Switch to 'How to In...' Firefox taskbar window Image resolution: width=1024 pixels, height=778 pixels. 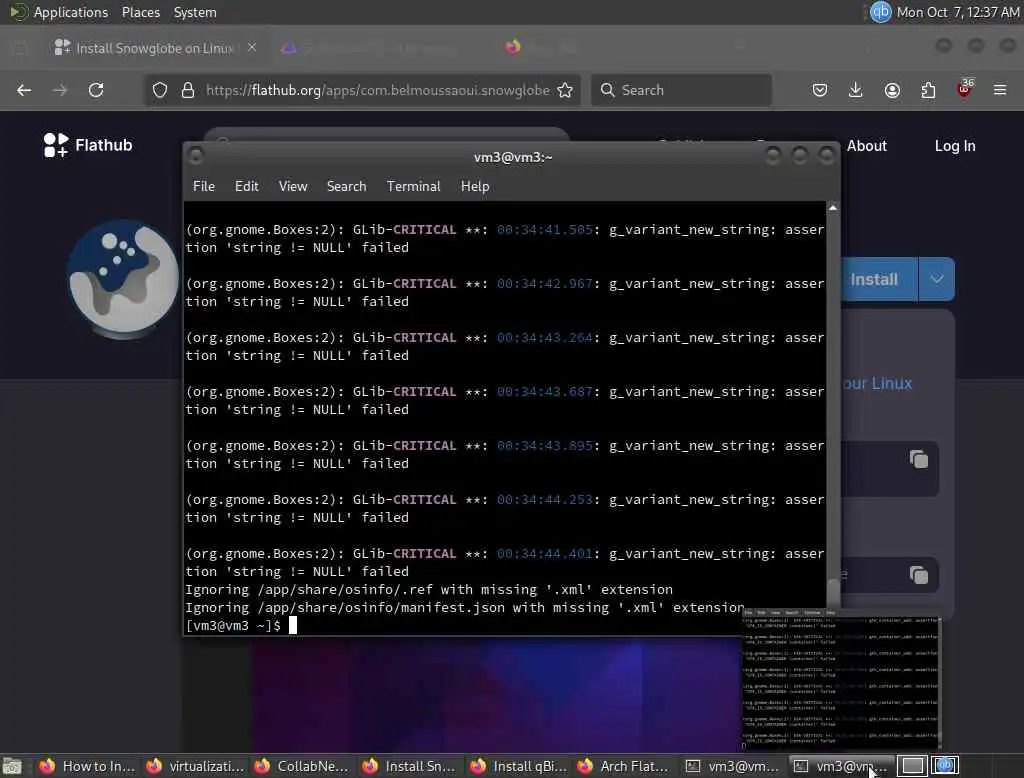click(x=87, y=766)
